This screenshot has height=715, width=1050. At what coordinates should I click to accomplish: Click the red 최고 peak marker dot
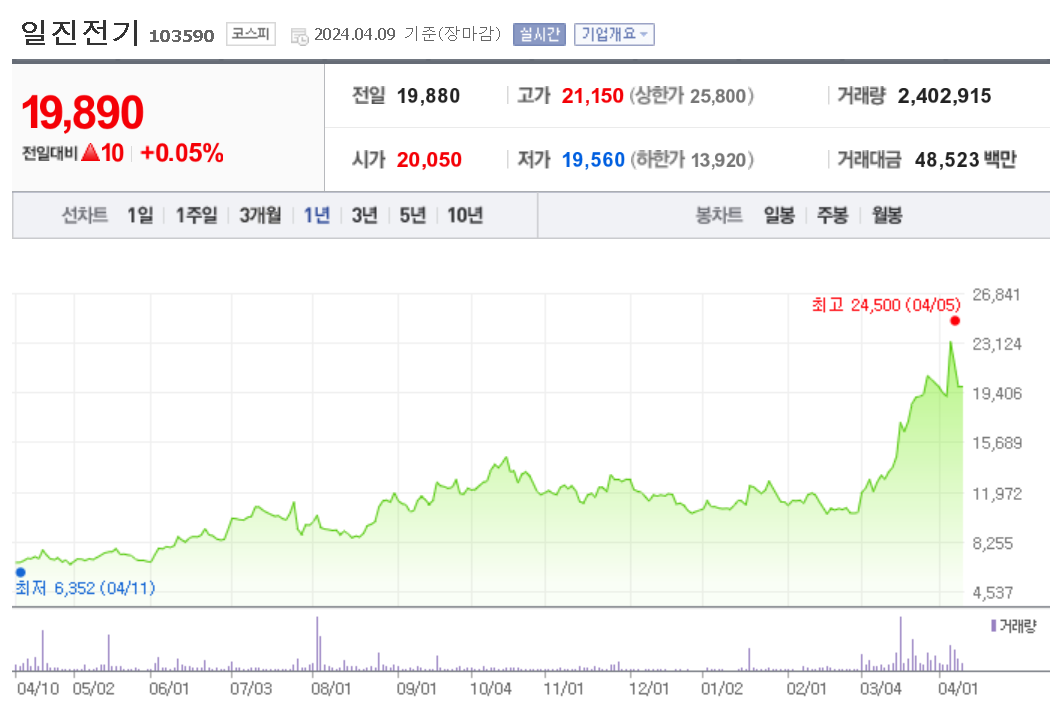click(955, 321)
